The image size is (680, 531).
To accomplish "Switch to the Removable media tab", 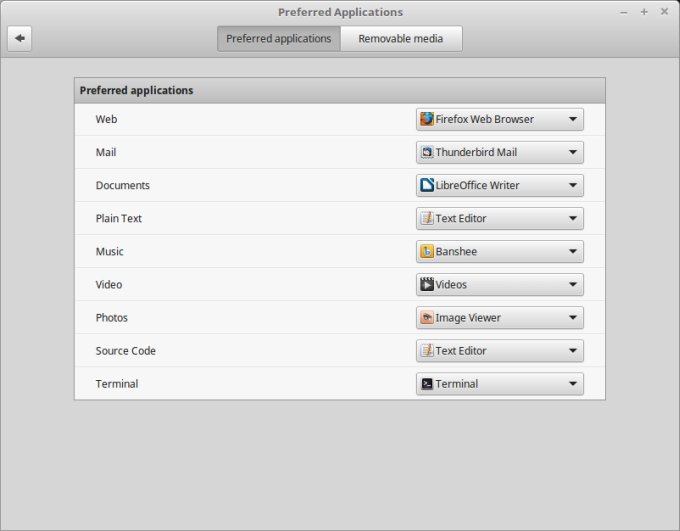I will (x=401, y=39).
